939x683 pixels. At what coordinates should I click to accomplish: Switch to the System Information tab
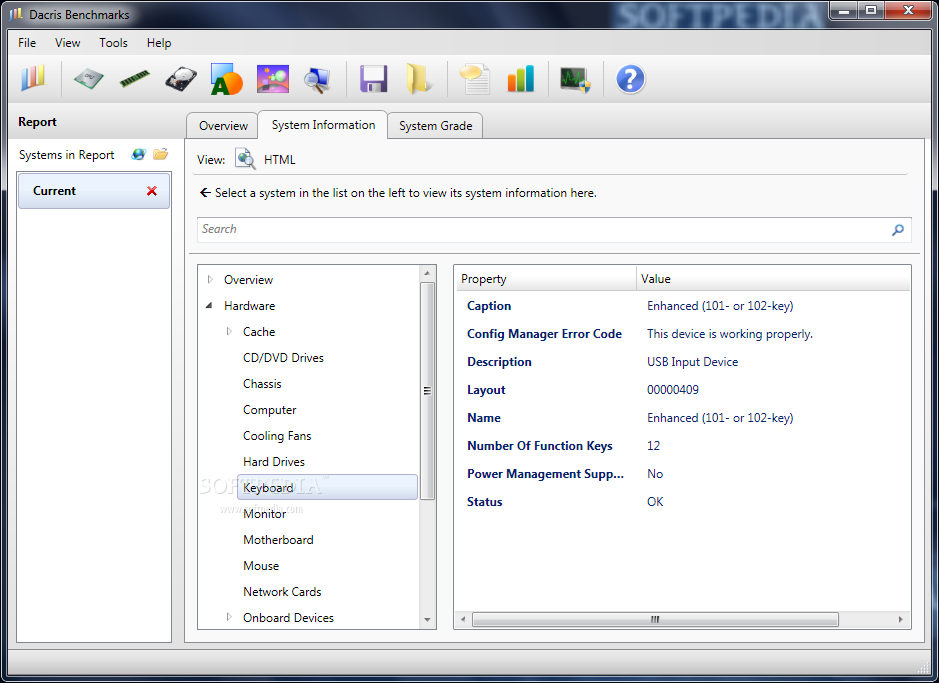click(323, 125)
